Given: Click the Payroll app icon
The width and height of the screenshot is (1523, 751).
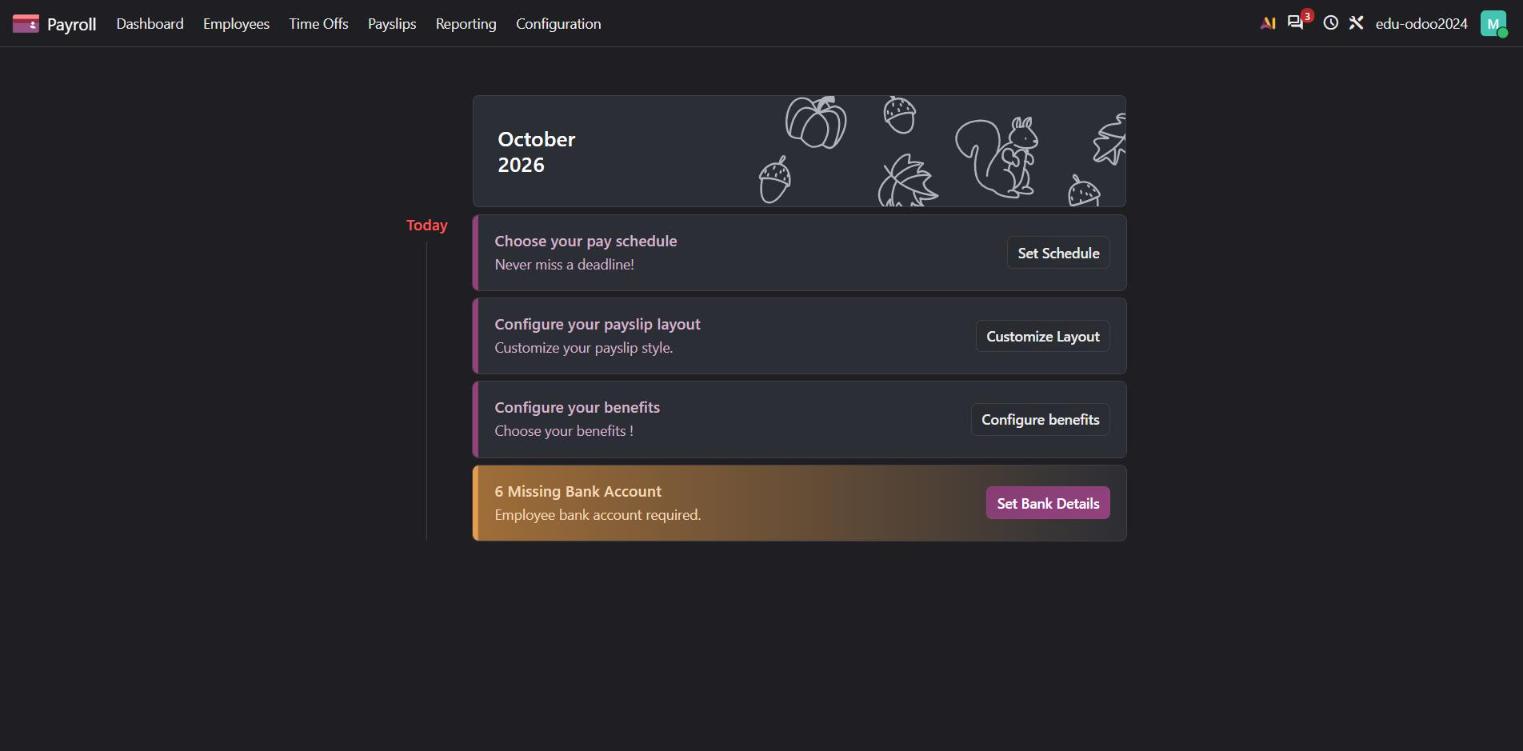Looking at the screenshot, I should (x=26, y=23).
